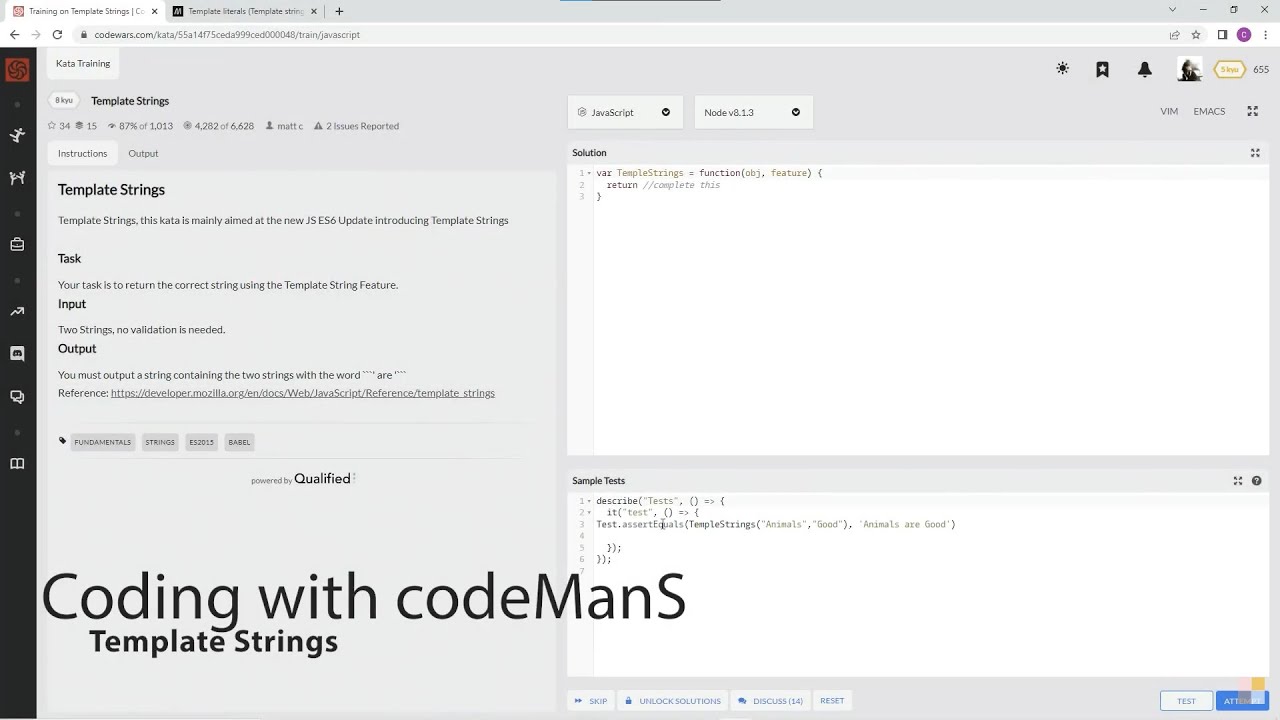Click the browser back arrow

click(x=14, y=34)
